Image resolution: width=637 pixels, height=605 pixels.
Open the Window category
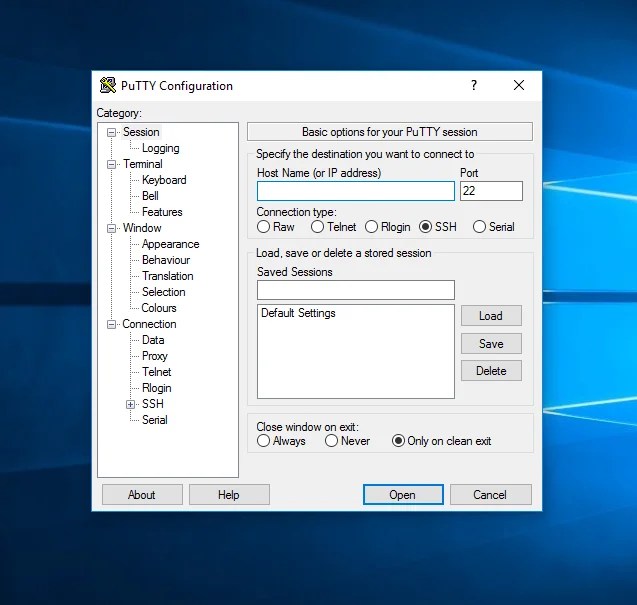(142, 228)
